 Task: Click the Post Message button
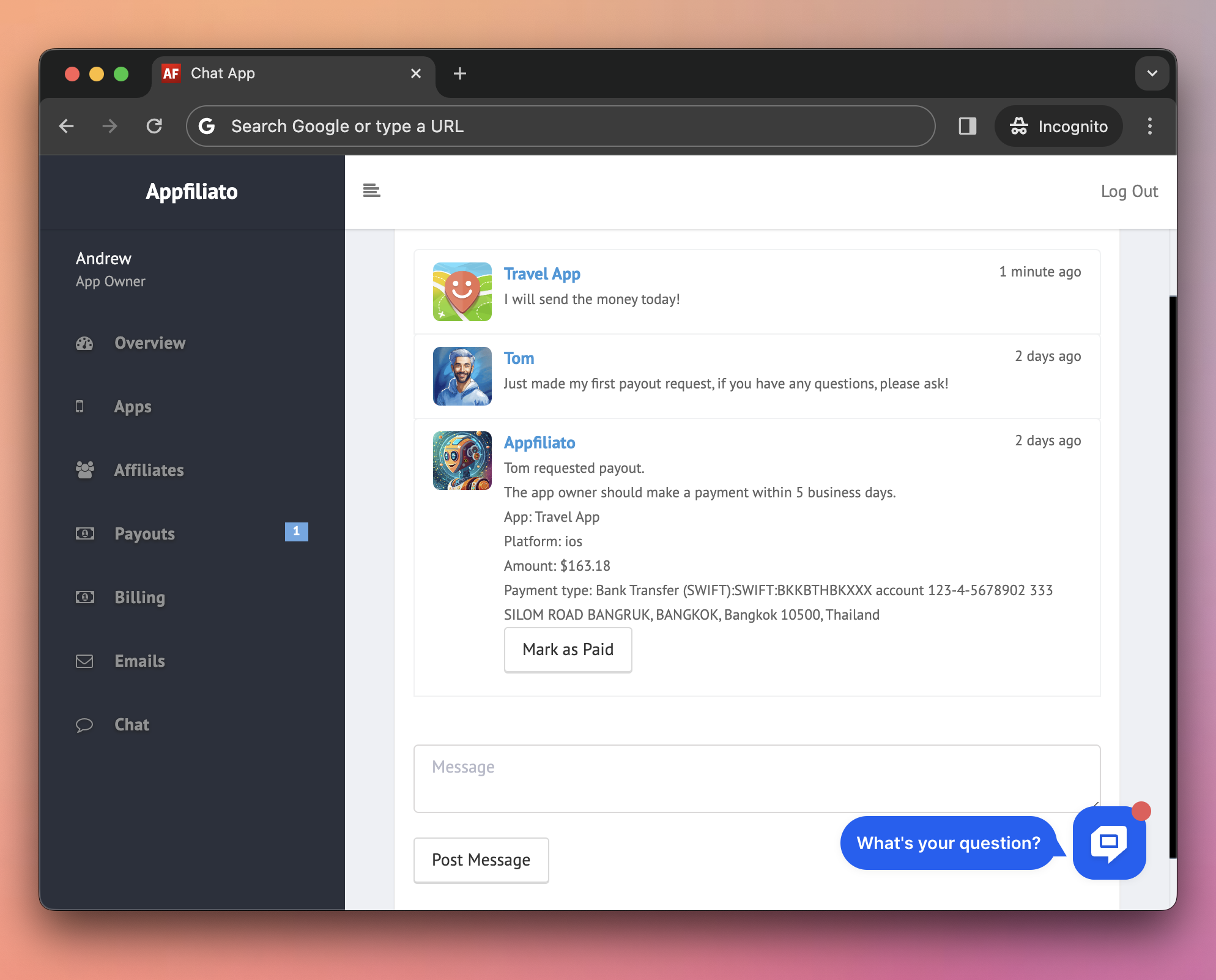tap(481, 860)
